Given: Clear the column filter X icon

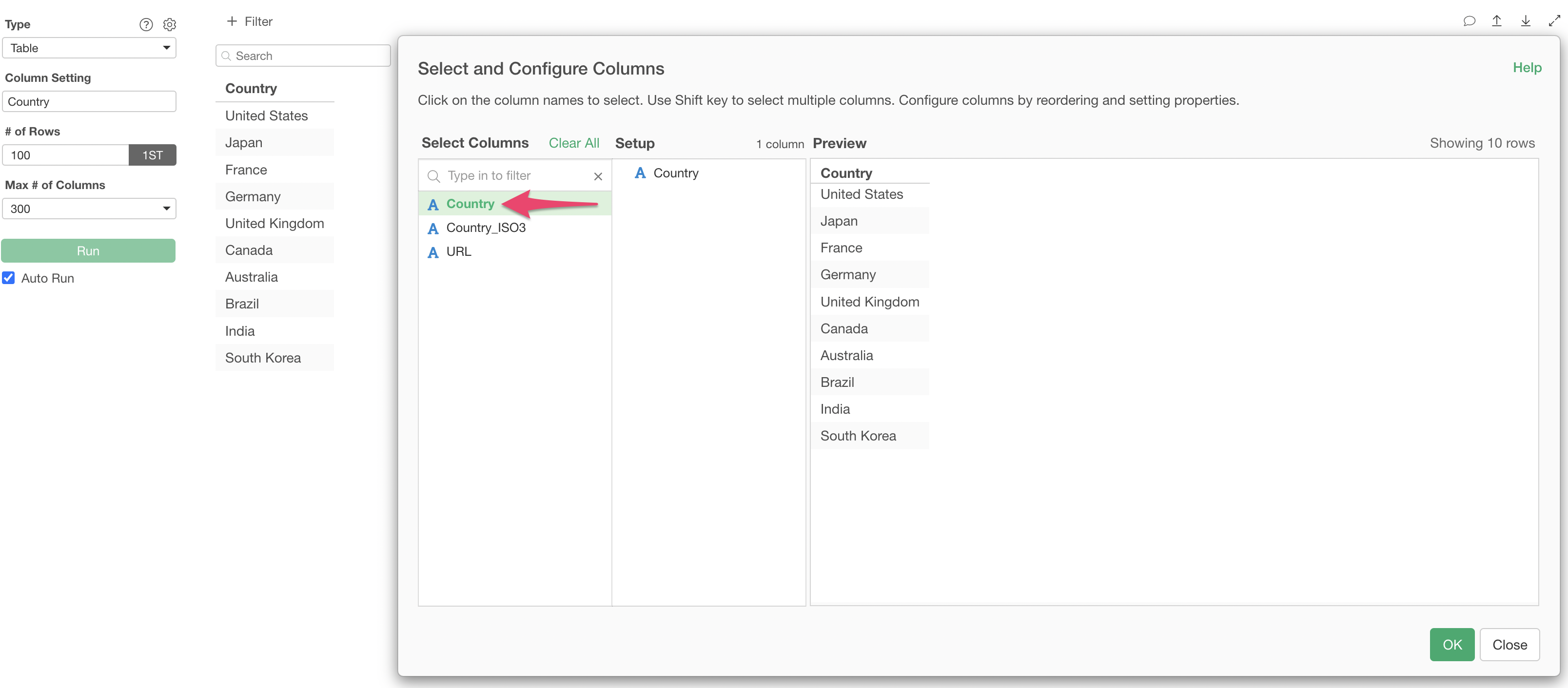Looking at the screenshot, I should (598, 176).
